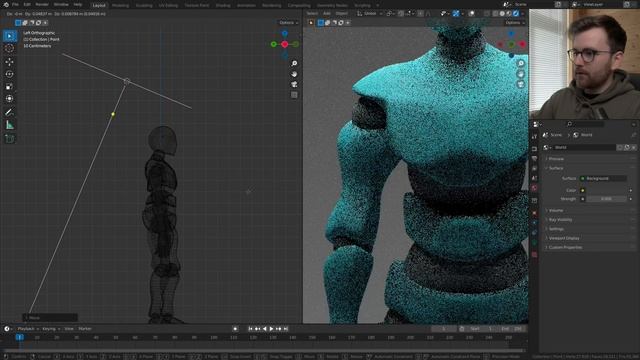Select the Transform tool in left toolbar
The height and width of the screenshot is (360, 640).
tap(9, 99)
